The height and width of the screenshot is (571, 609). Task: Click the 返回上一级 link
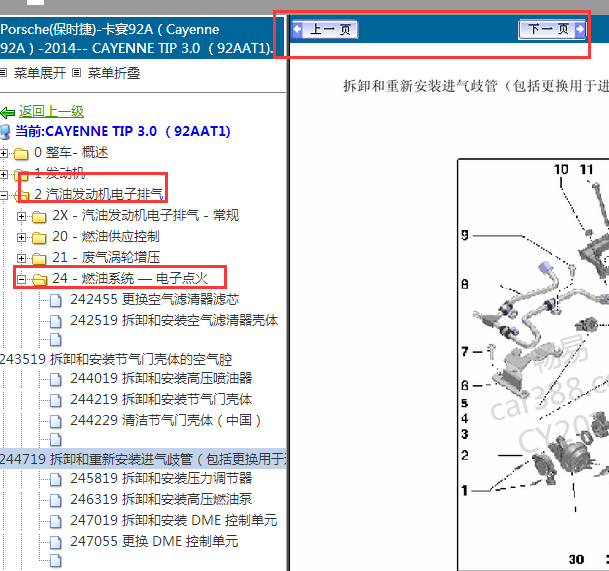(51, 112)
